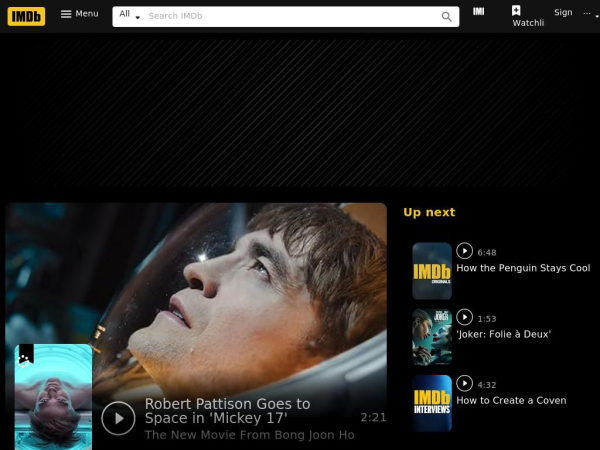Open IMDb Originals Penguin thumbnail
Screen dimensions: 600x450
pos(432,271)
